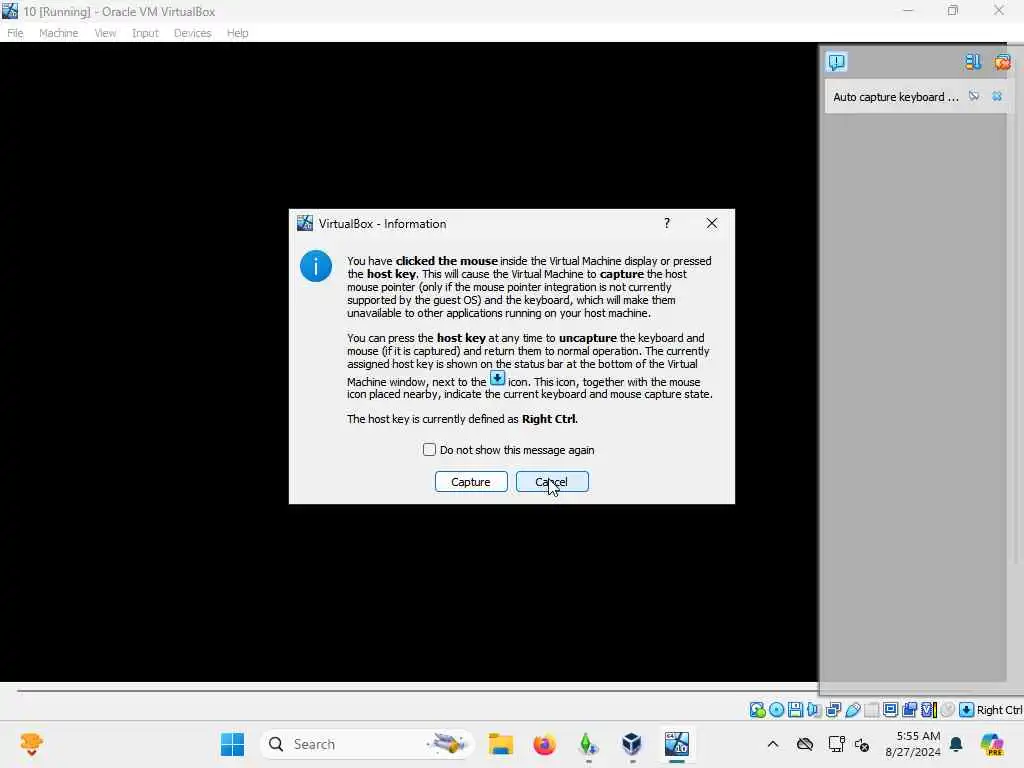Open the green app icon in taskbar
Image resolution: width=1024 pixels, height=768 pixels.
[588, 744]
